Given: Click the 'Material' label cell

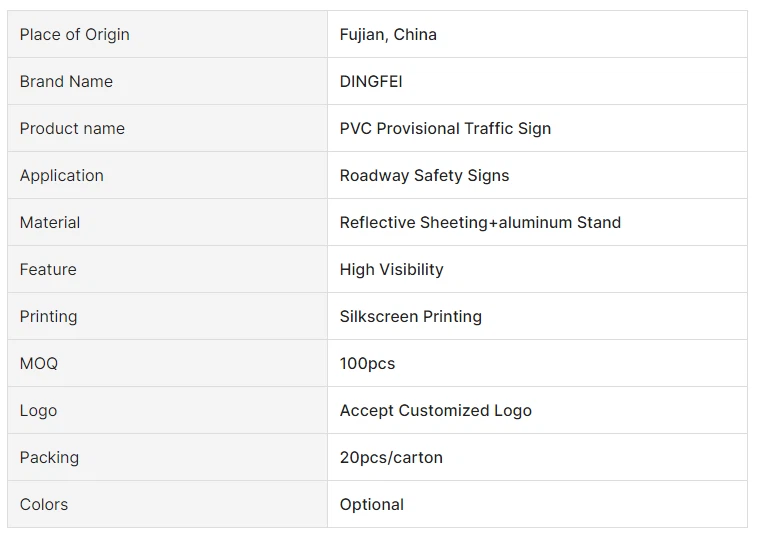Looking at the screenshot, I should click(x=50, y=223).
